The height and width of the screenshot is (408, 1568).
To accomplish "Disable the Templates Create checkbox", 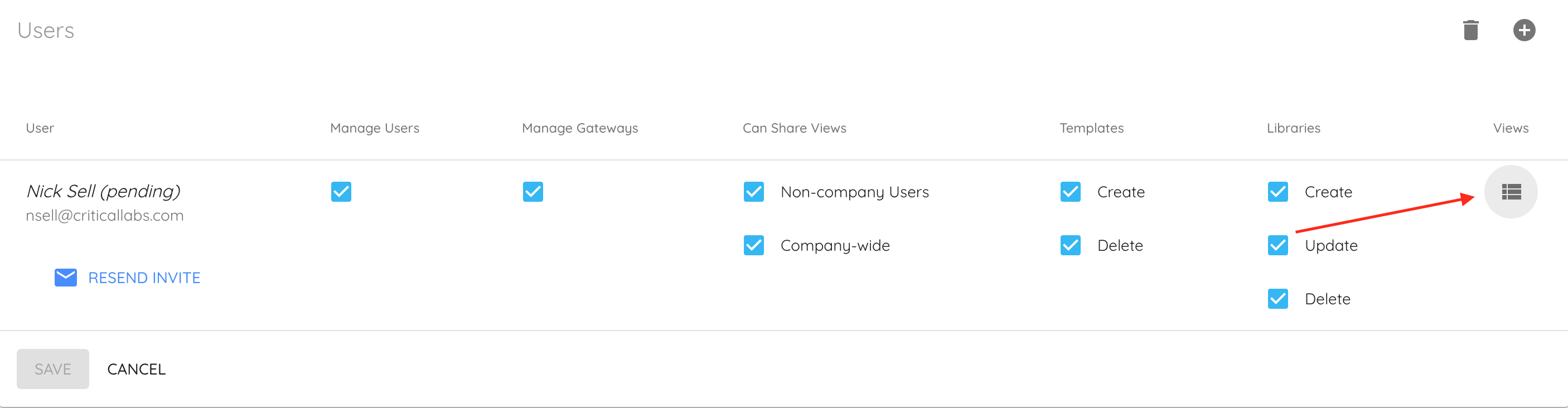I will point(1070,192).
